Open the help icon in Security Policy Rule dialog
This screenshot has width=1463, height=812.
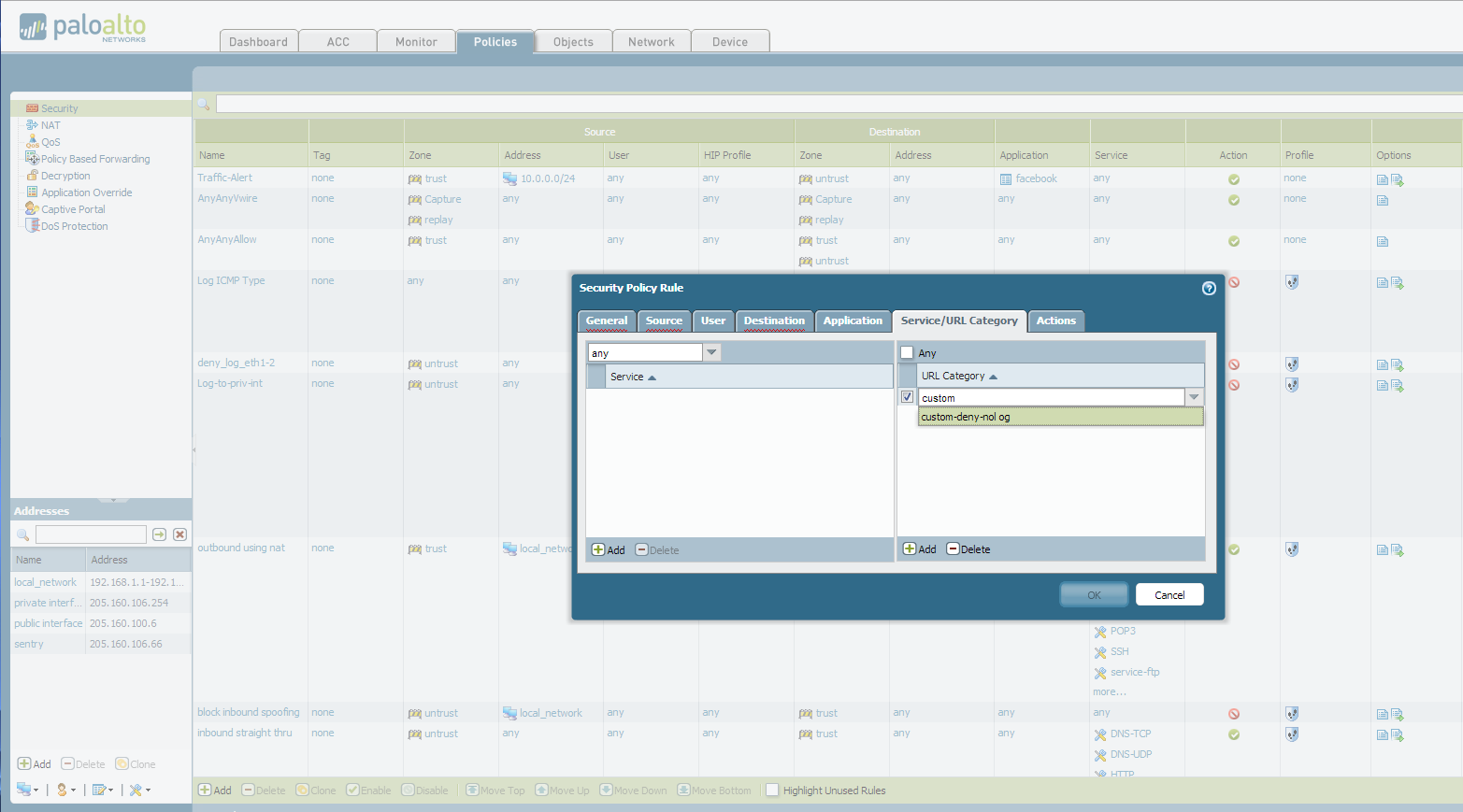1209,288
